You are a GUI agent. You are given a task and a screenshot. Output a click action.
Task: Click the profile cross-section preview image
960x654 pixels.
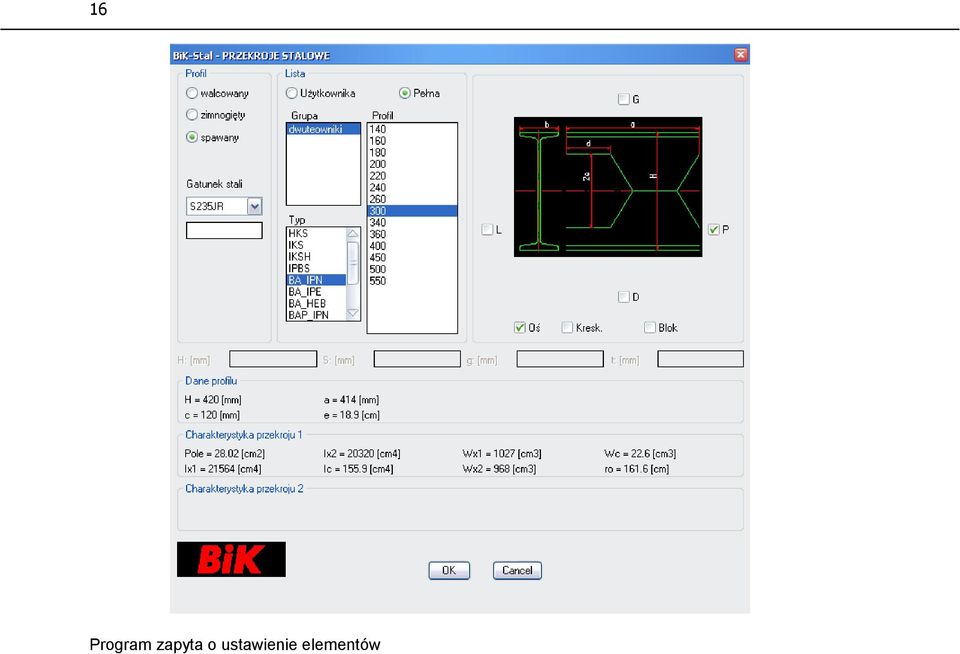point(608,187)
